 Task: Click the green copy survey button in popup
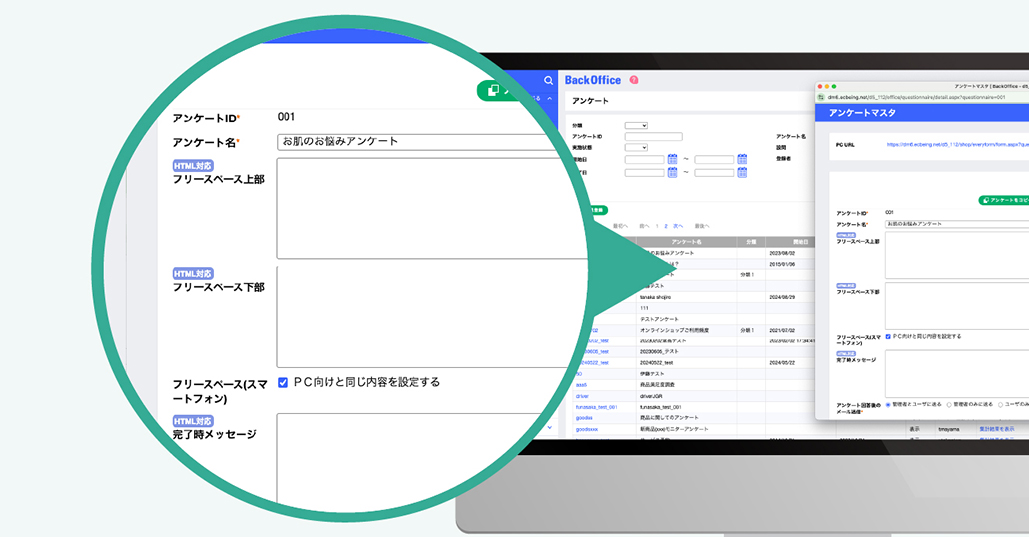(x=1003, y=200)
